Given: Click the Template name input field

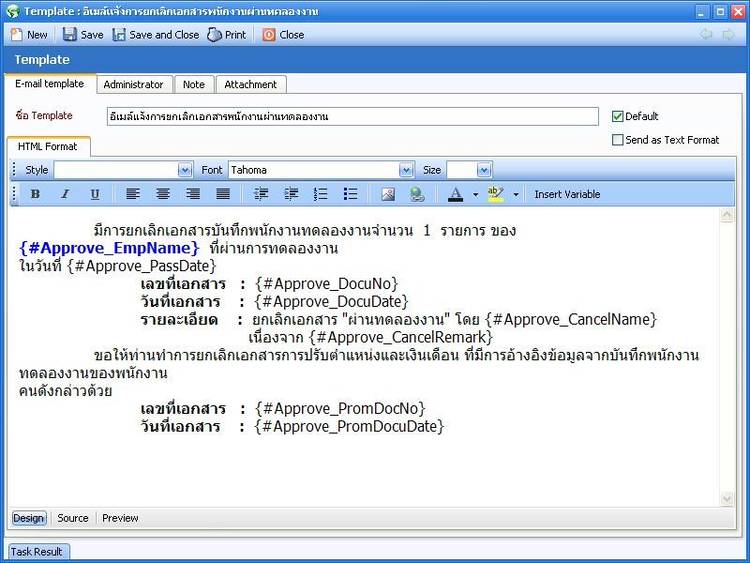Looking at the screenshot, I should pyautogui.click(x=352, y=116).
